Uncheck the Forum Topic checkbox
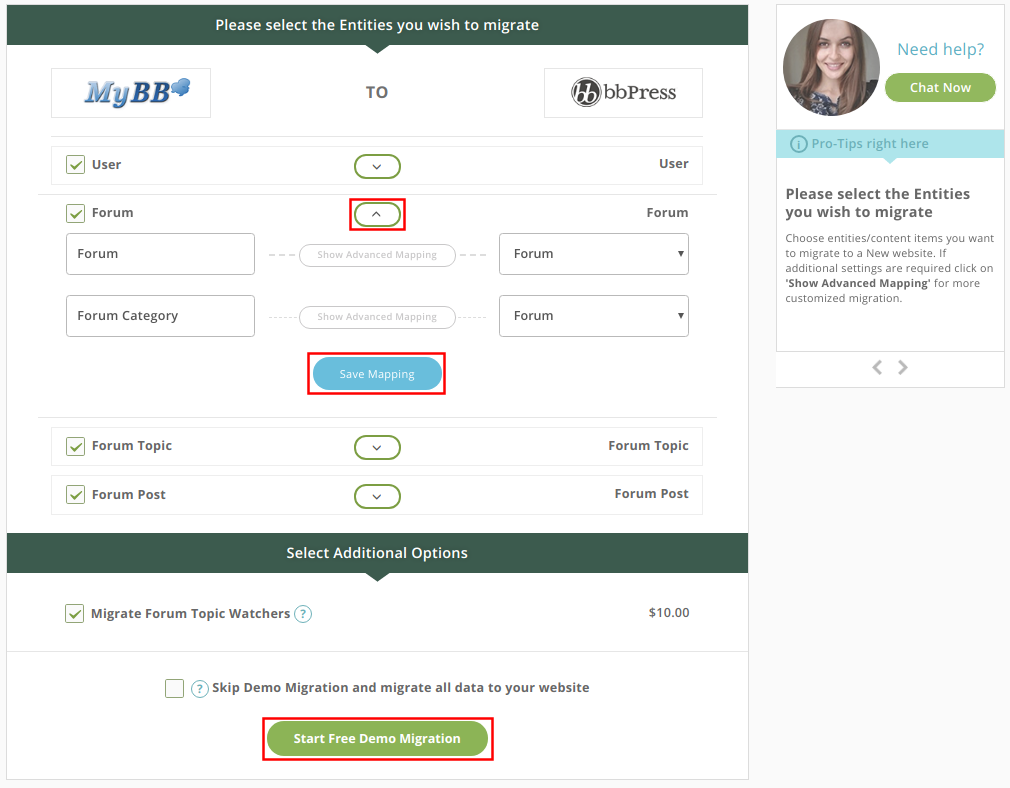Screen dimensions: 1010x788 (75, 446)
